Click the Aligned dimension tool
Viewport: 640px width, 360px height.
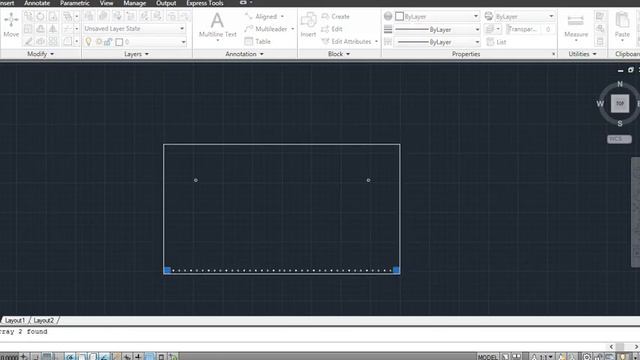[x=261, y=17]
